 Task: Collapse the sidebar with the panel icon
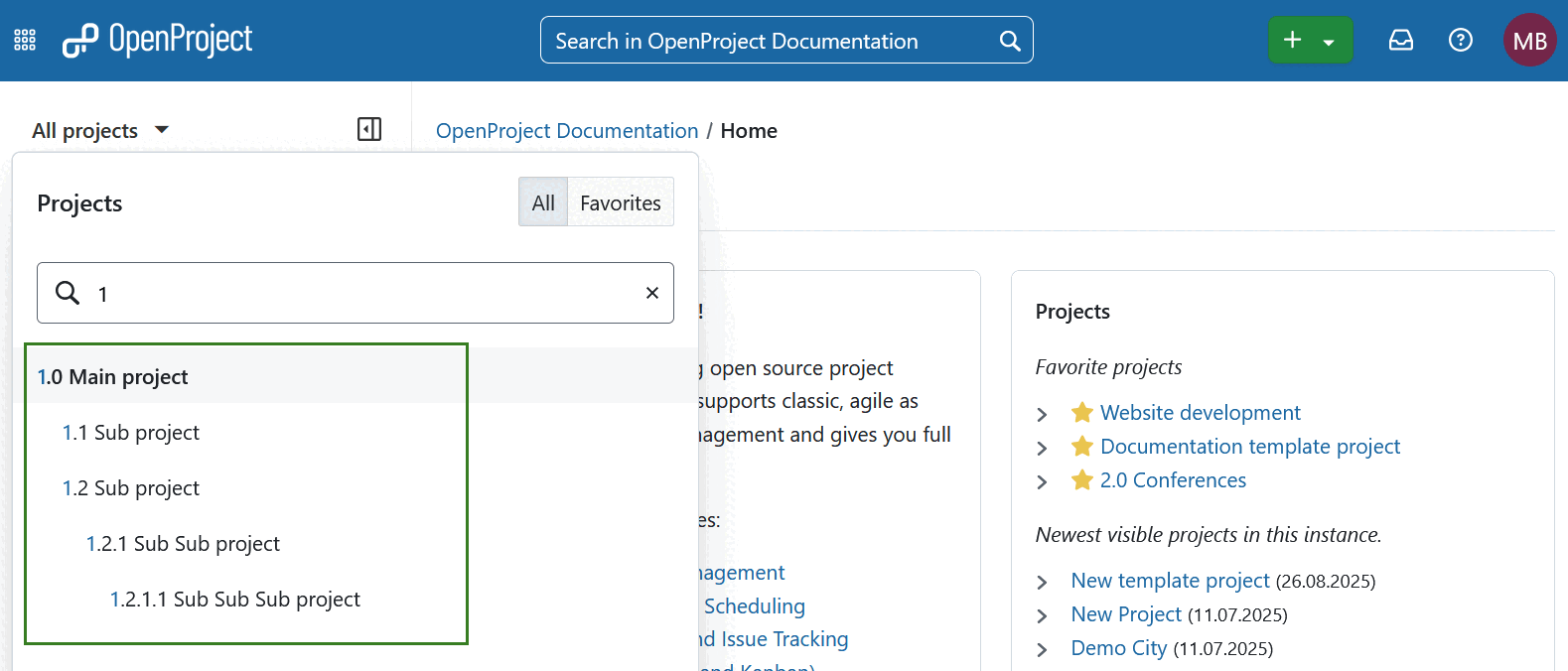(369, 129)
